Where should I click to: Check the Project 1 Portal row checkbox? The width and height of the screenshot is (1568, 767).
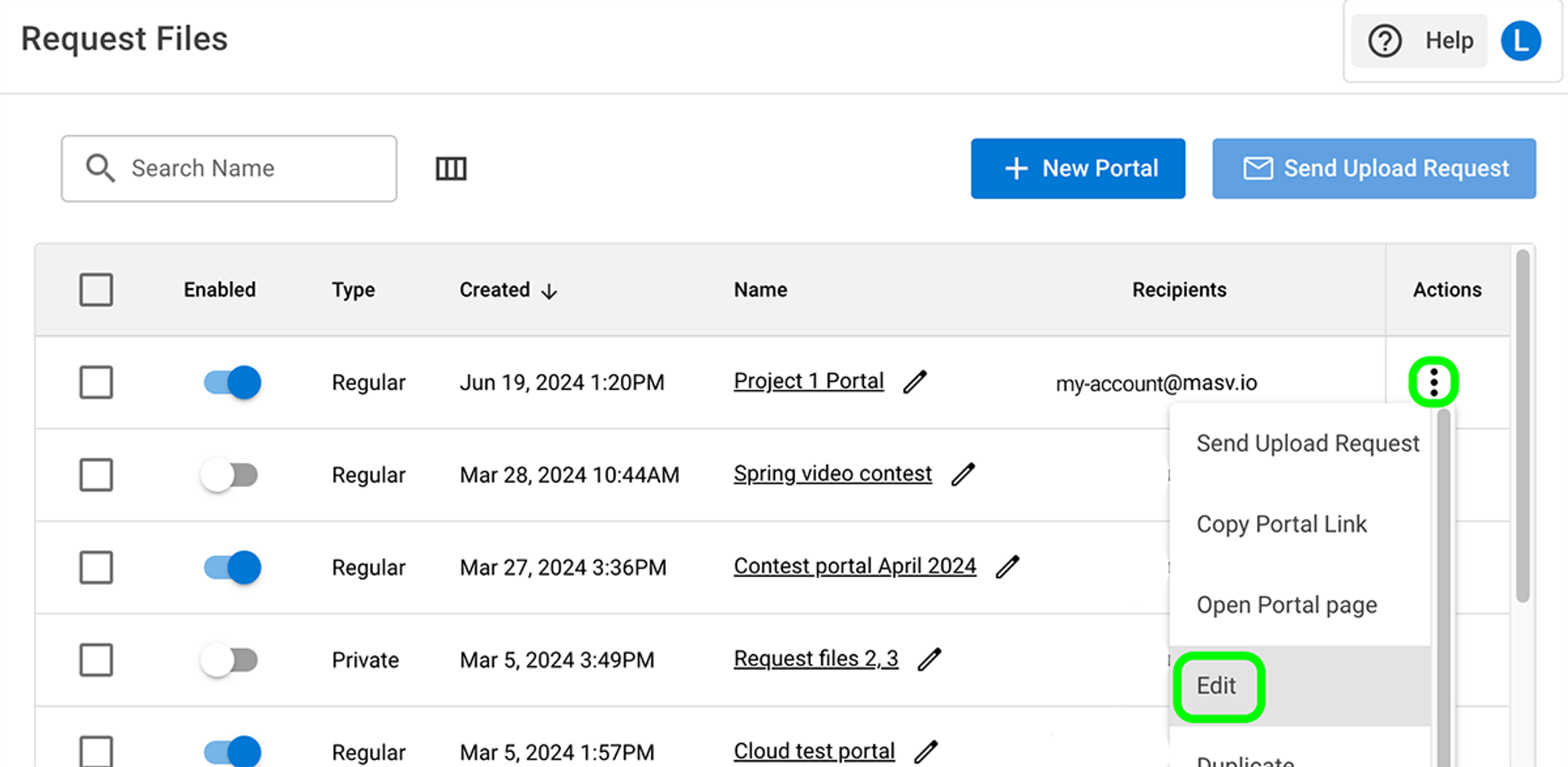96,382
